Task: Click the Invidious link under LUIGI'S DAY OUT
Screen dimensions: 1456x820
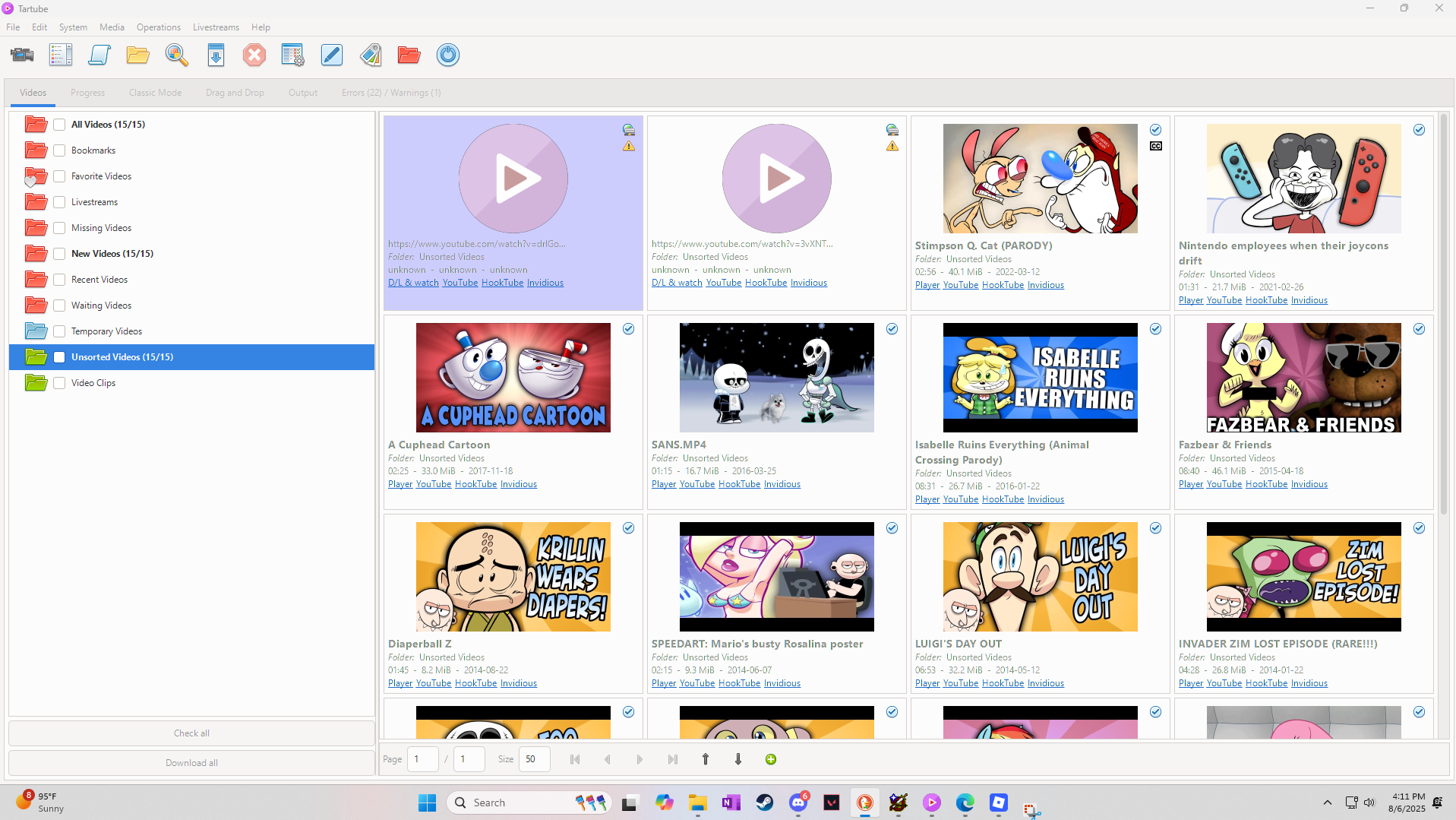Action: coord(1046,683)
